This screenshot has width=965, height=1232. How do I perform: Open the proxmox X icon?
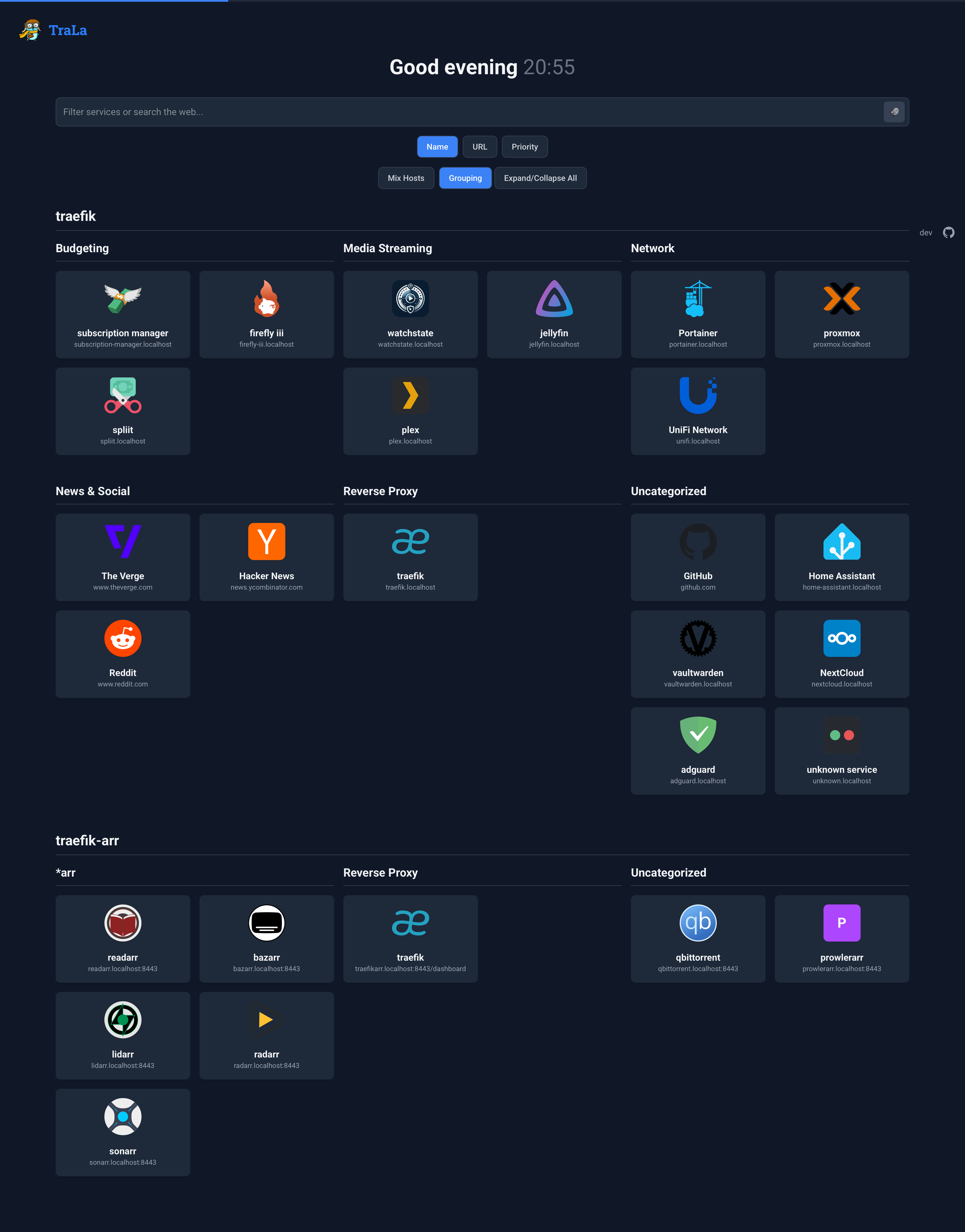click(842, 298)
